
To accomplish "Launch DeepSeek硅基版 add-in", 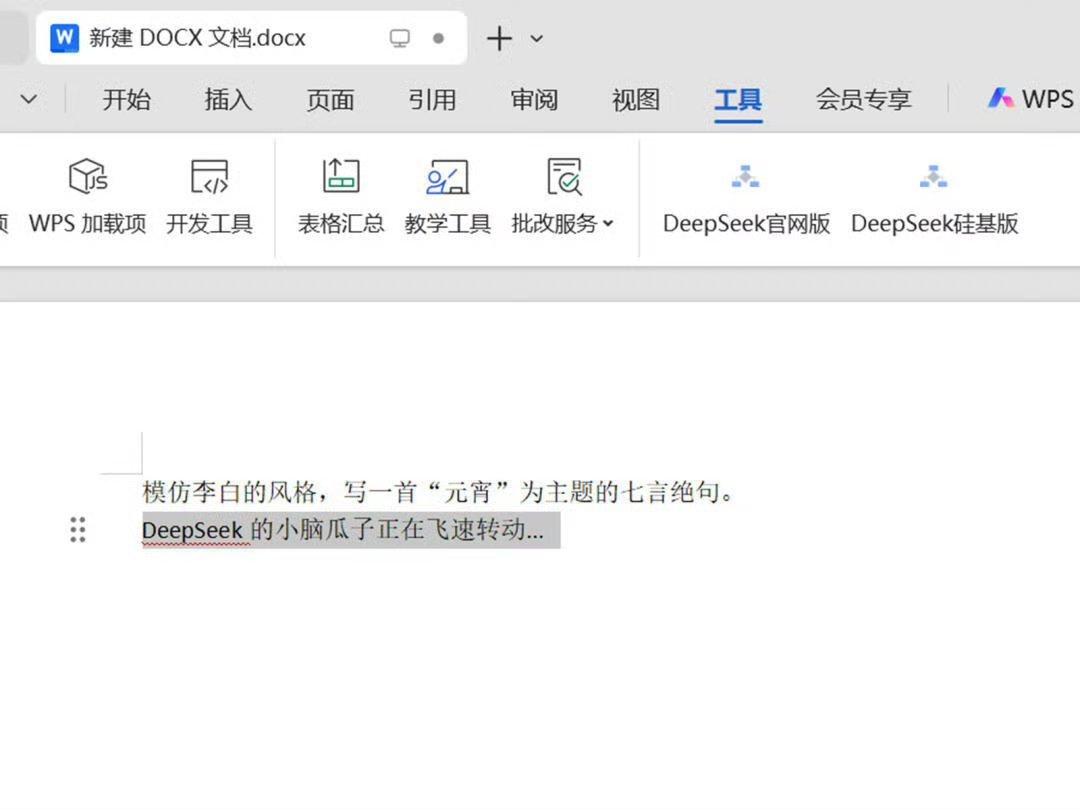I will coord(934,198).
